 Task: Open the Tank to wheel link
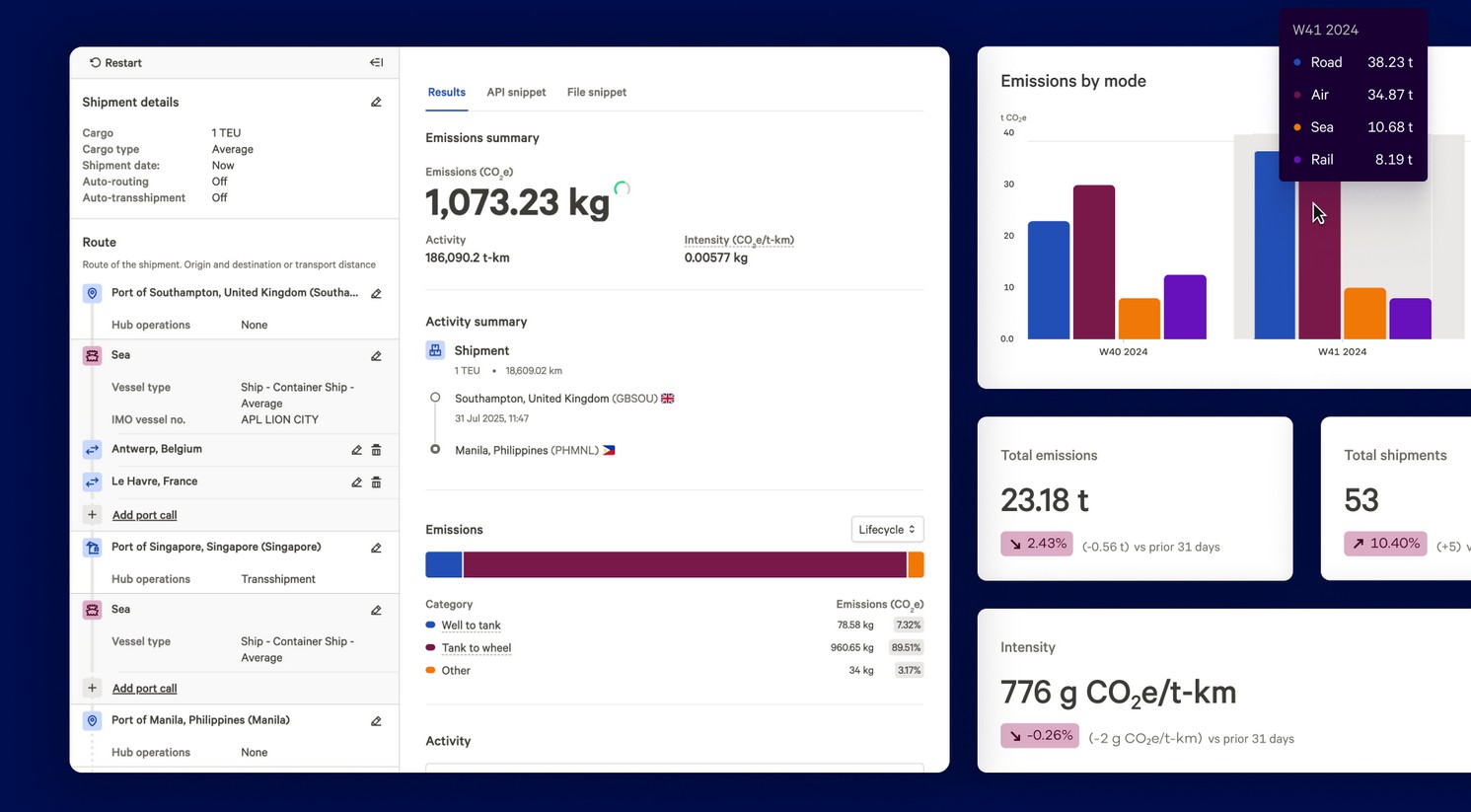click(476, 648)
